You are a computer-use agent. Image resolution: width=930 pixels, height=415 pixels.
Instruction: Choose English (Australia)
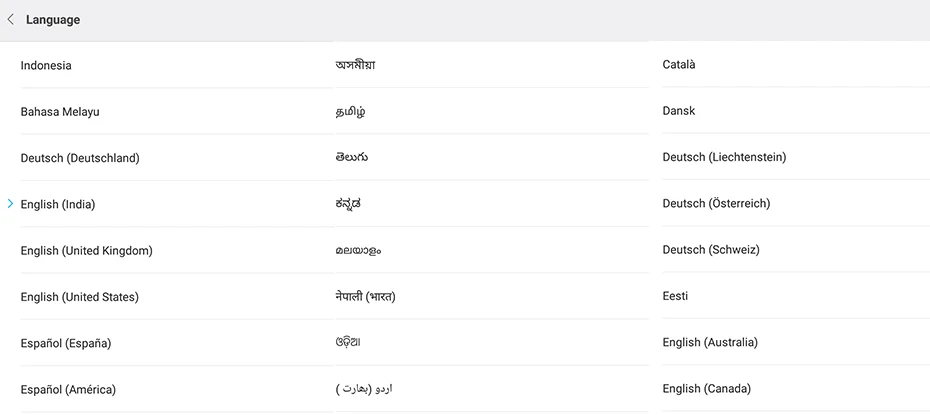(x=710, y=342)
